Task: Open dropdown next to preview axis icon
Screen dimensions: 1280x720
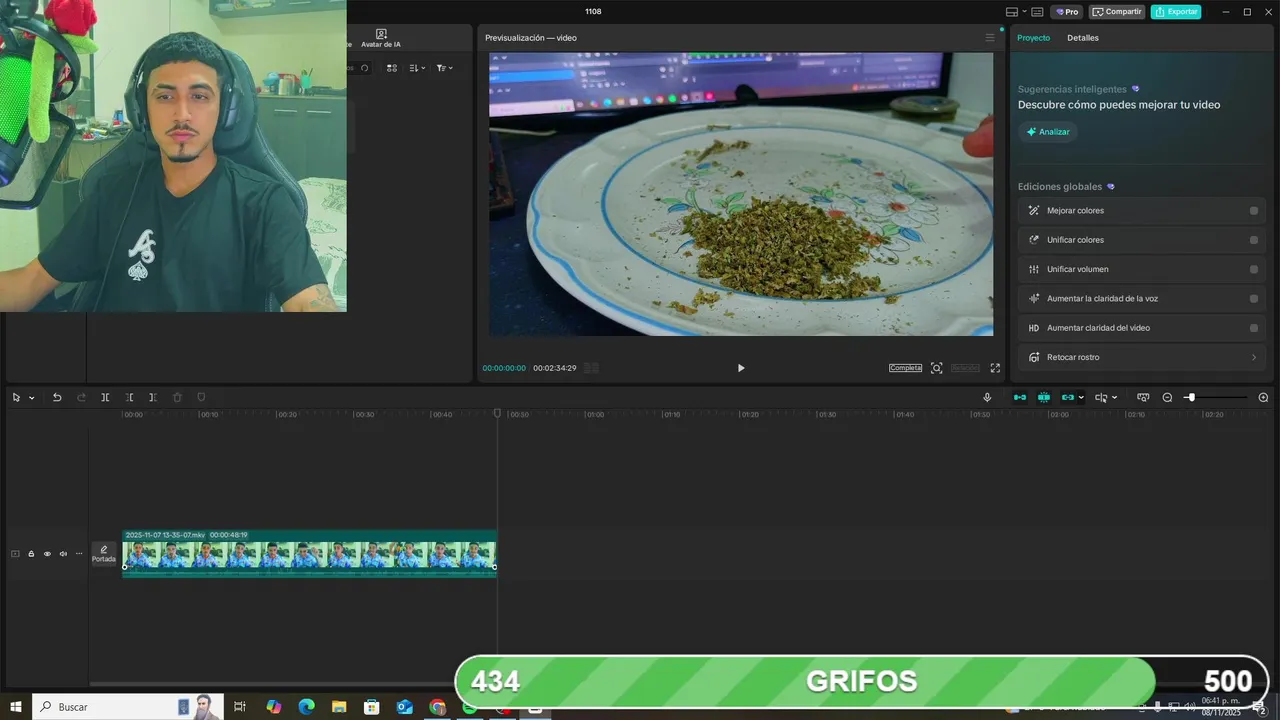Action: (x=1114, y=398)
